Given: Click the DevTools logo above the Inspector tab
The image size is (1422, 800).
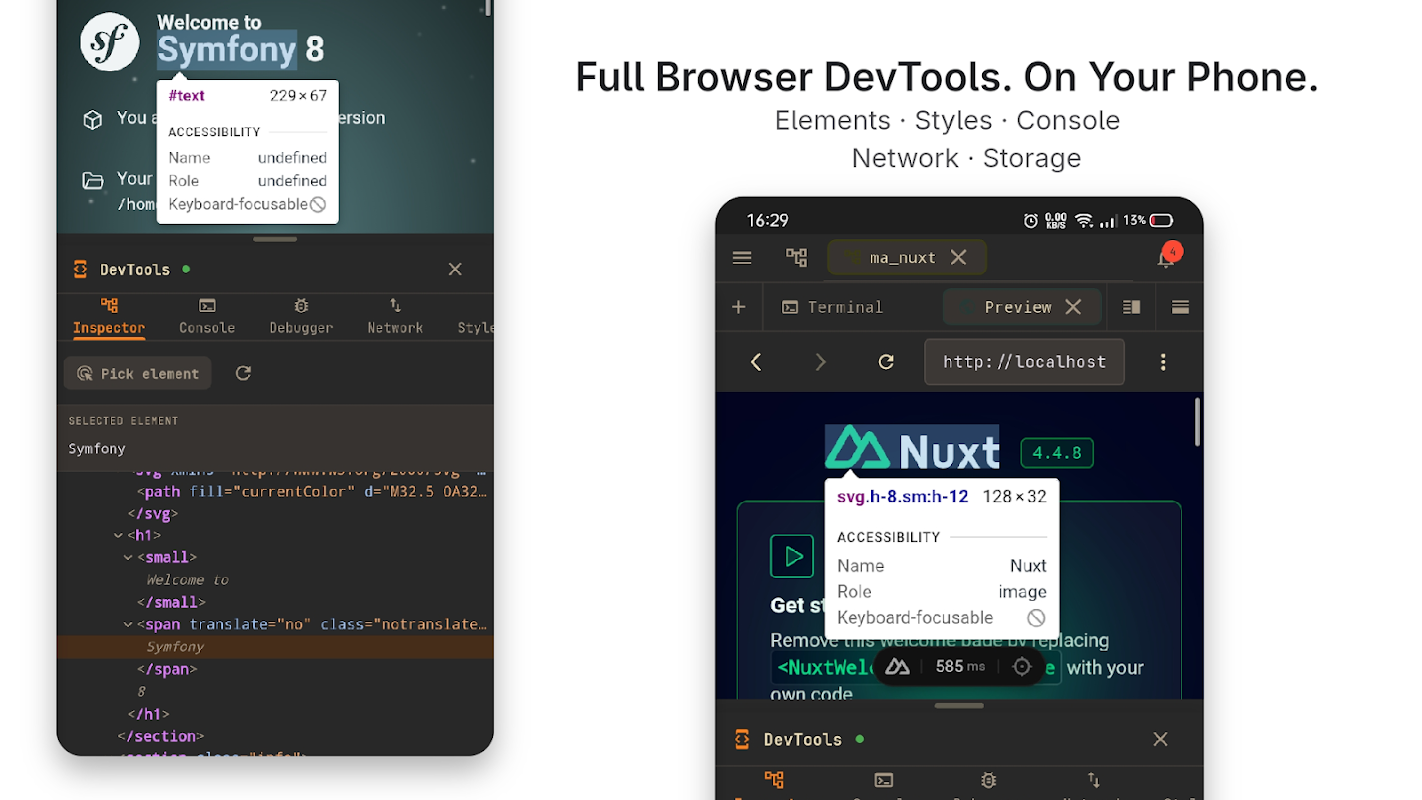Looking at the screenshot, I should pyautogui.click(x=80, y=269).
